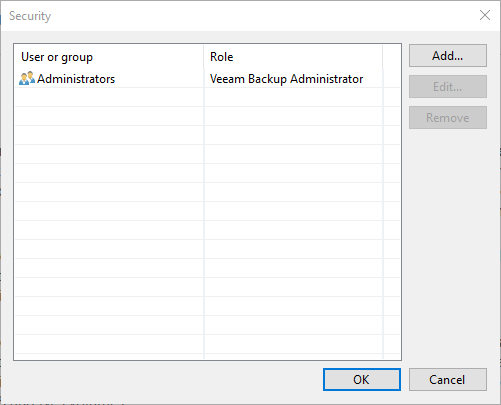
Task: Sort by User or group column header
Action: point(109,57)
